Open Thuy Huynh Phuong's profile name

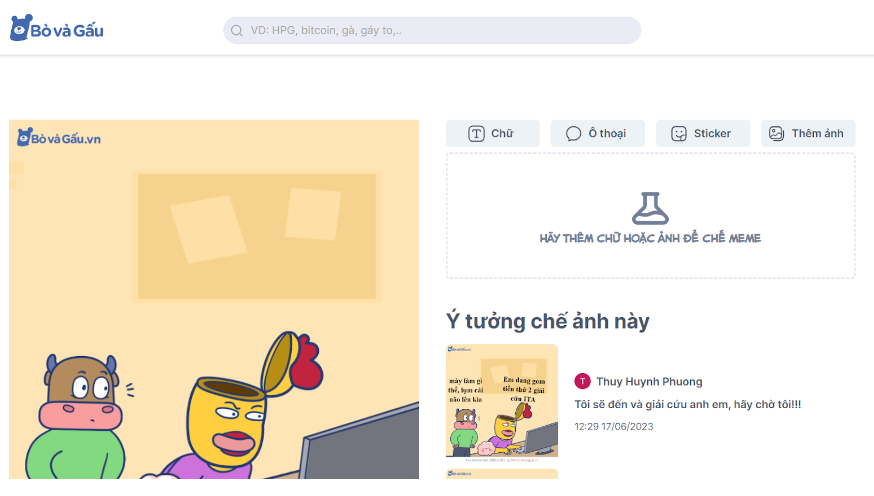649,382
